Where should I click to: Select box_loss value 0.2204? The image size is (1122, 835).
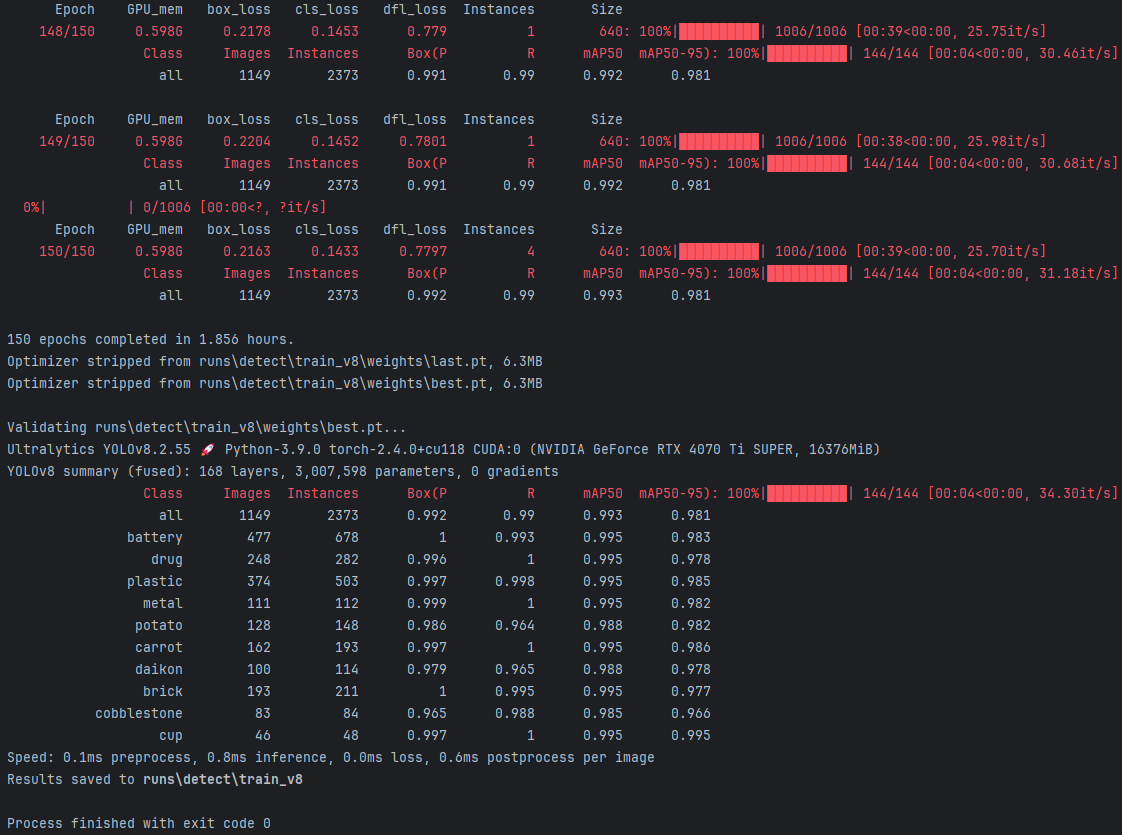[x=247, y=142]
